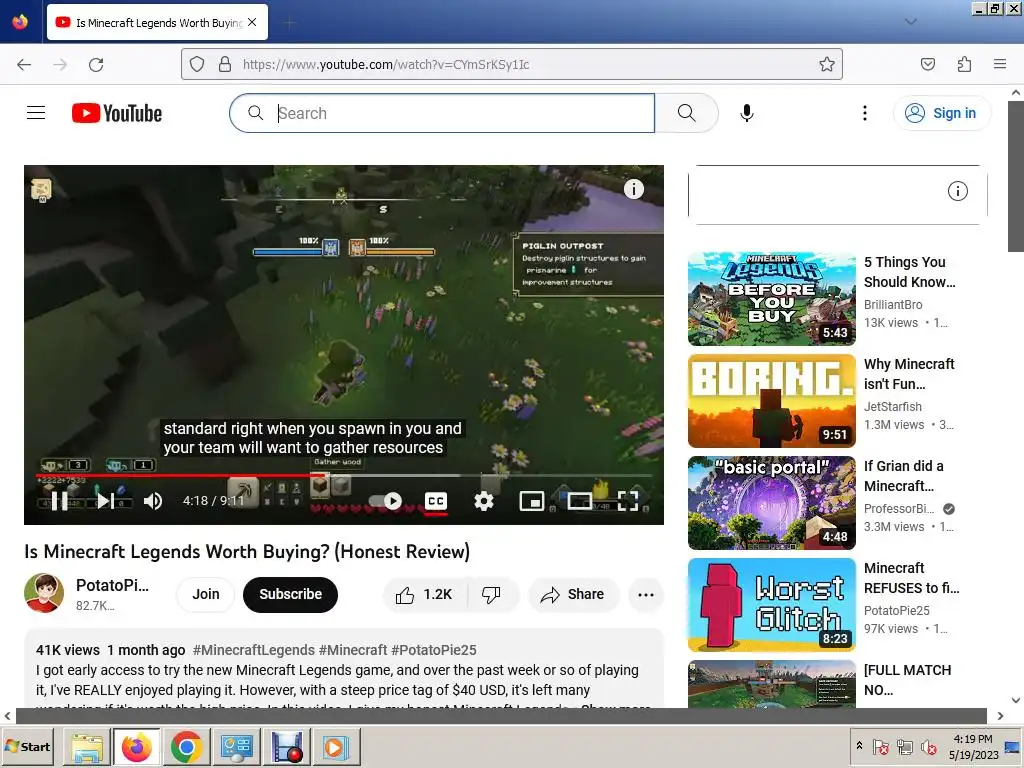
Task: Click #PotatoPie25 hashtag
Action: 434,650
